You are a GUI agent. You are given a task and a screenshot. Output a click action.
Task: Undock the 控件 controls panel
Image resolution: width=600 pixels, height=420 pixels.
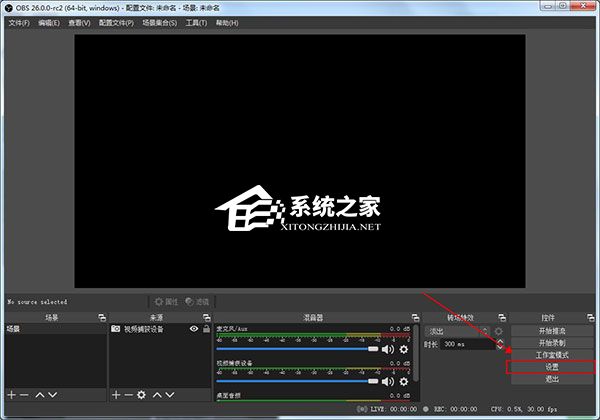[590, 317]
